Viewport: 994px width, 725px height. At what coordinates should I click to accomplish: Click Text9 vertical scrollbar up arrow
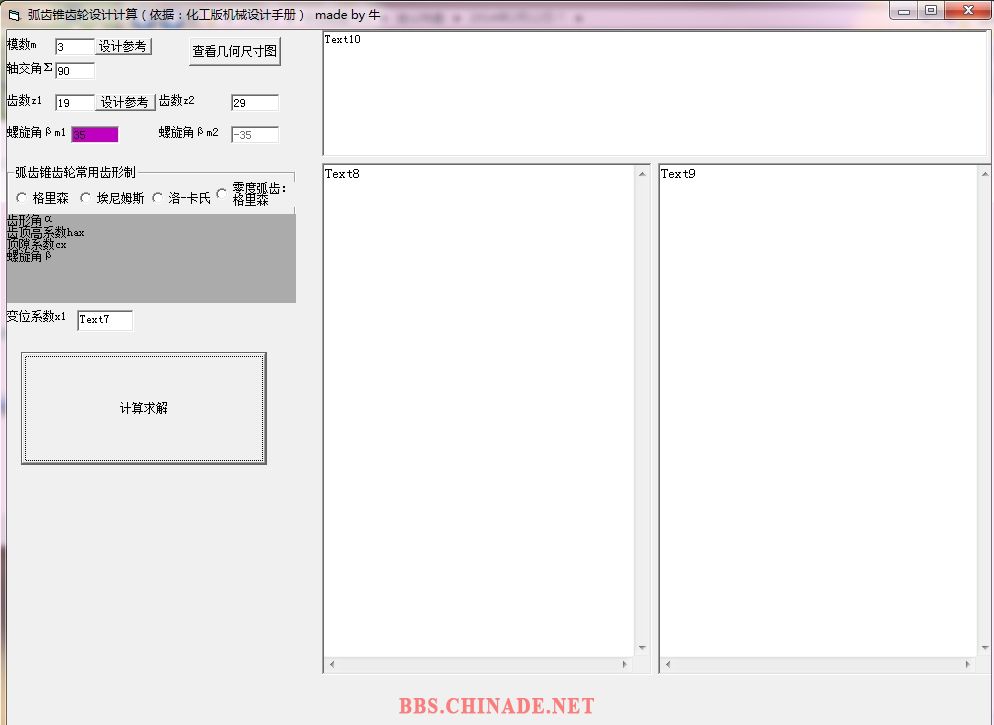(x=984, y=174)
